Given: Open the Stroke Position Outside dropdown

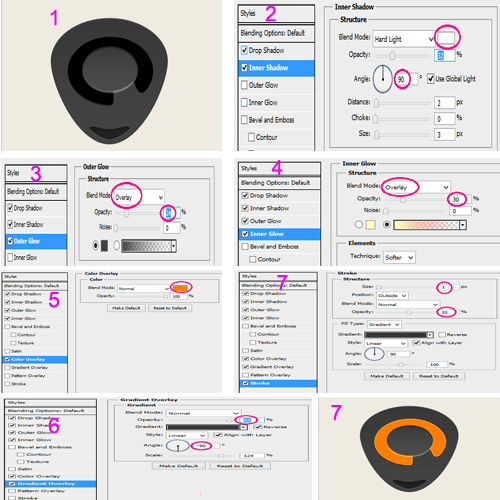Looking at the screenshot, I should tap(392, 296).
